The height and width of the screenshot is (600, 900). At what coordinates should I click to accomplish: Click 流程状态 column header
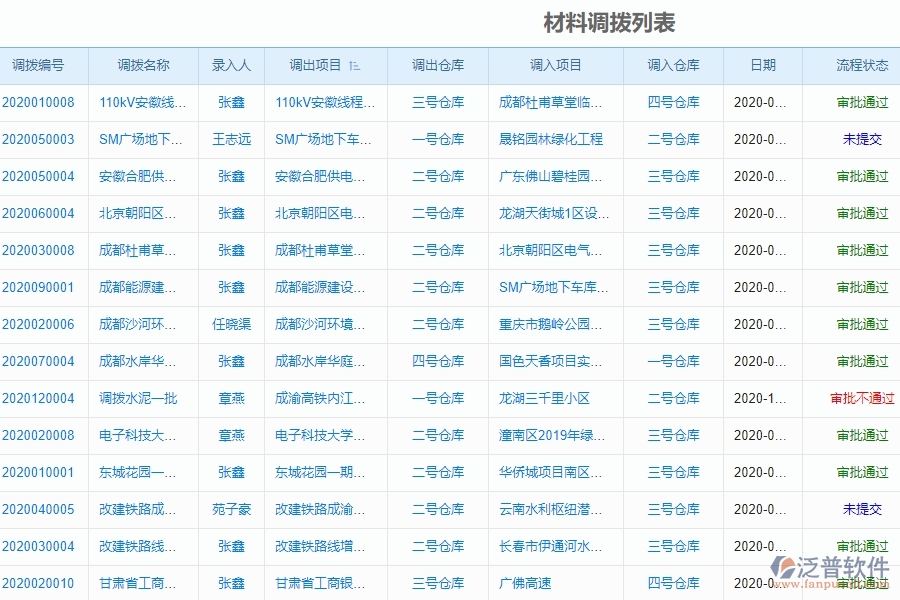pyautogui.click(x=862, y=65)
